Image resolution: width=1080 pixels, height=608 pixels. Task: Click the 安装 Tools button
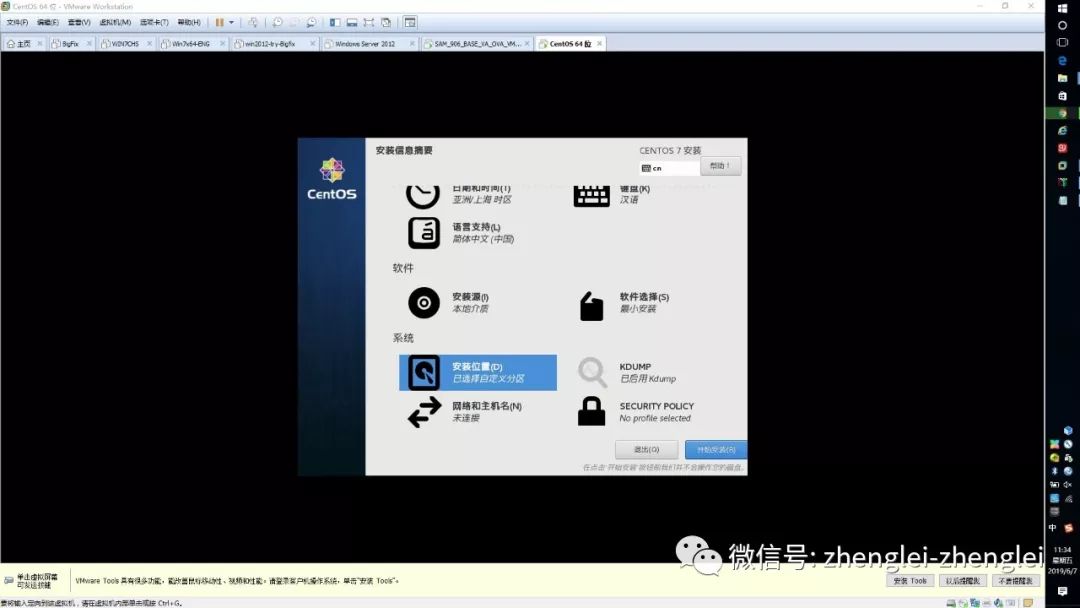tap(910, 581)
